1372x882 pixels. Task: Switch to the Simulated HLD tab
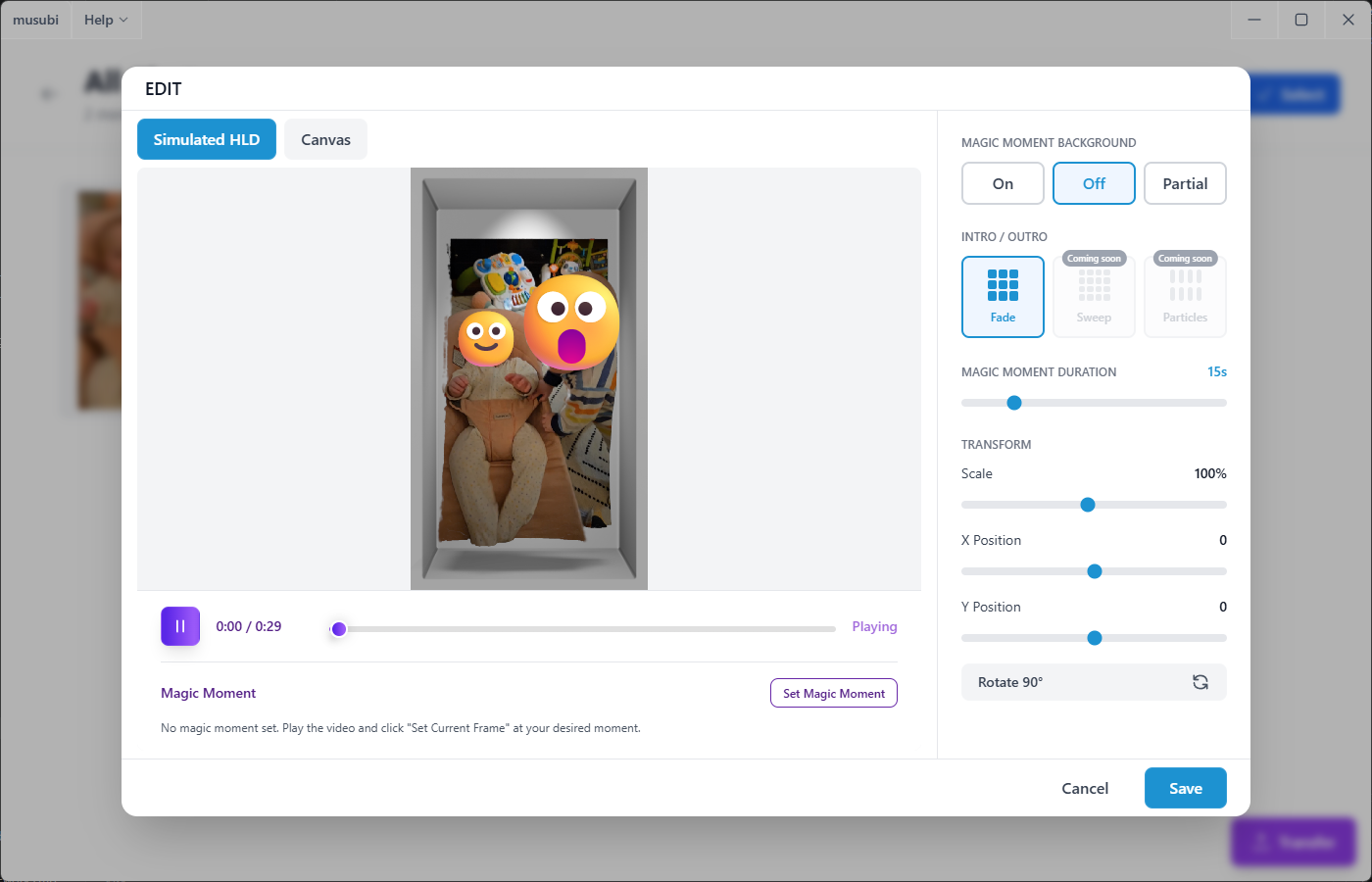[207, 139]
